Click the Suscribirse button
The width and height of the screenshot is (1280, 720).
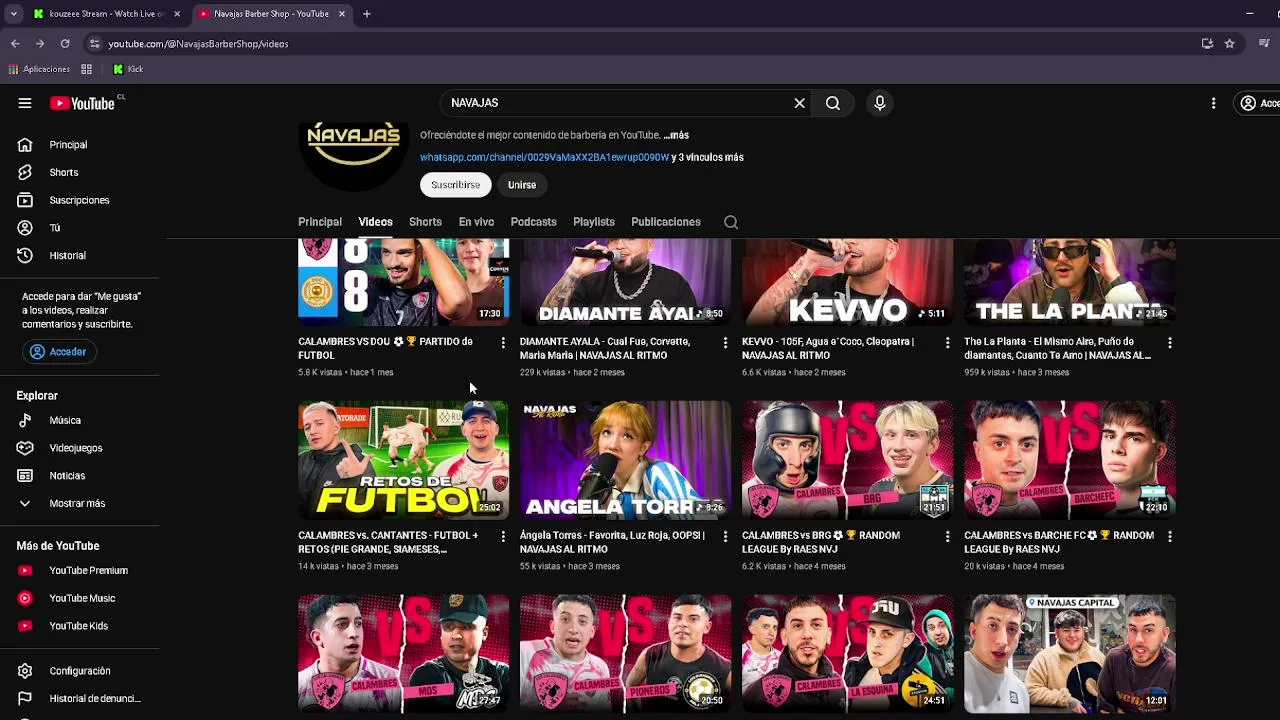pos(456,185)
